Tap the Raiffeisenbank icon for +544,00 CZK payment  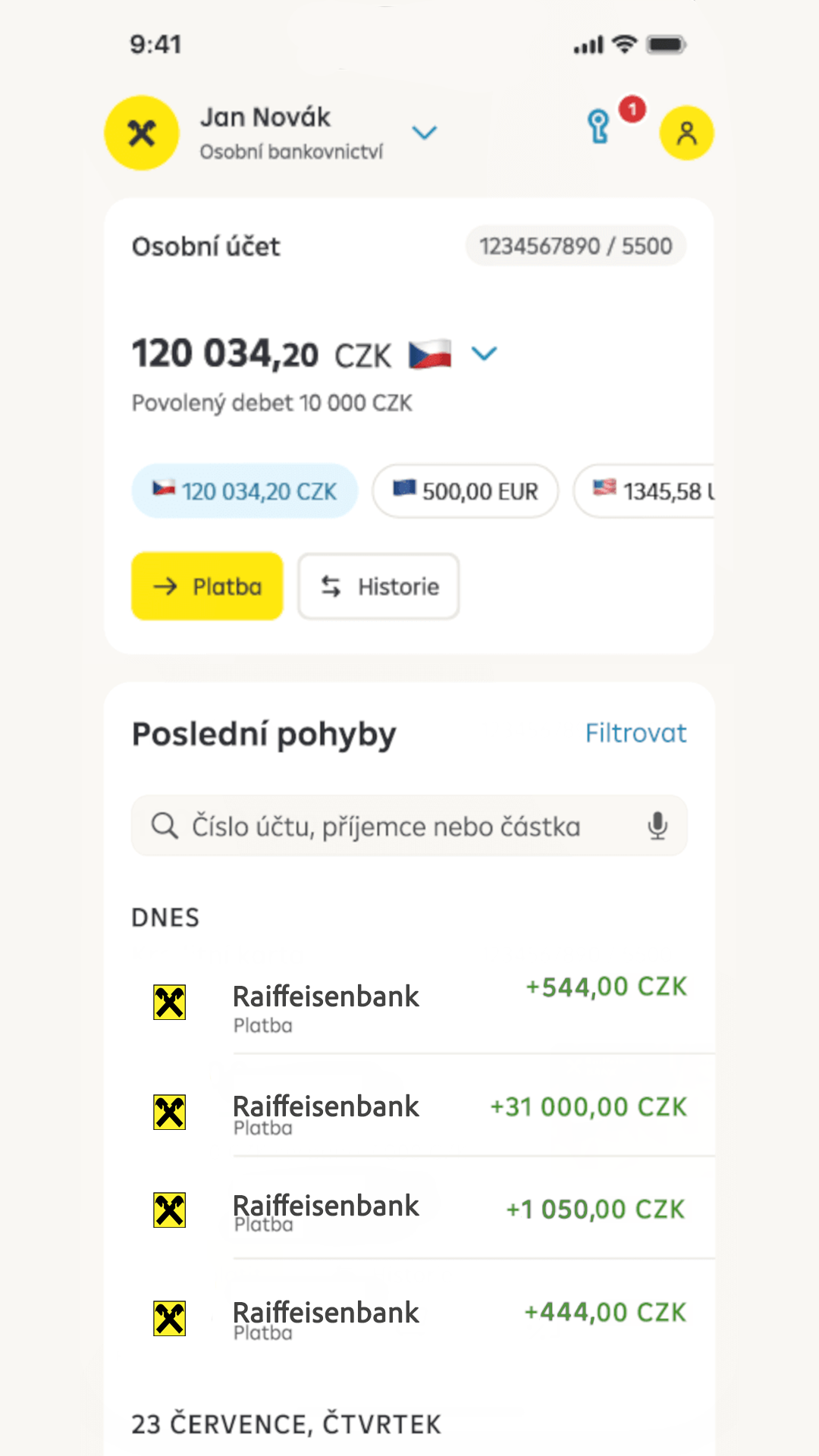(169, 1003)
